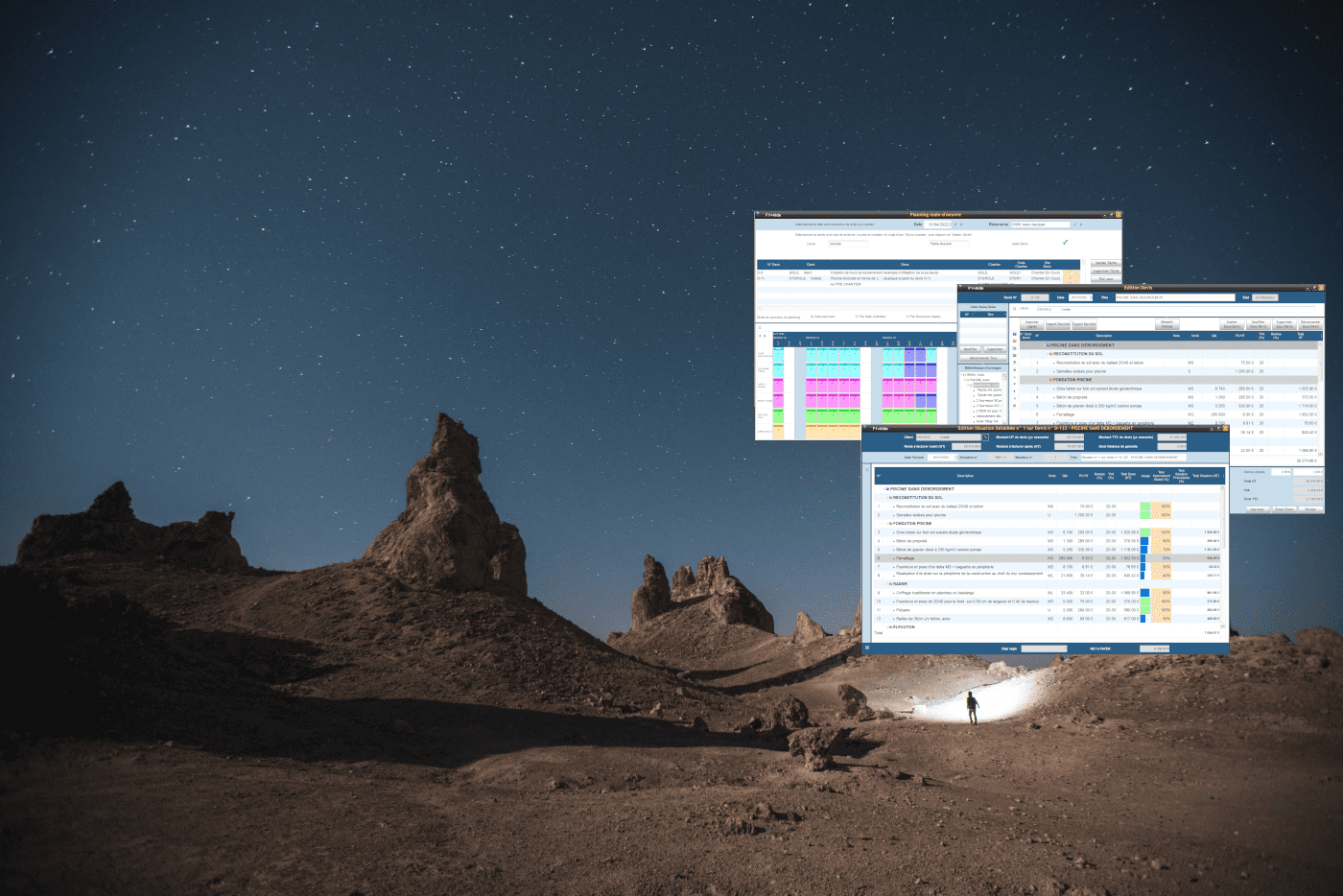Click Déjà réglé field in Situation window

1044,648
